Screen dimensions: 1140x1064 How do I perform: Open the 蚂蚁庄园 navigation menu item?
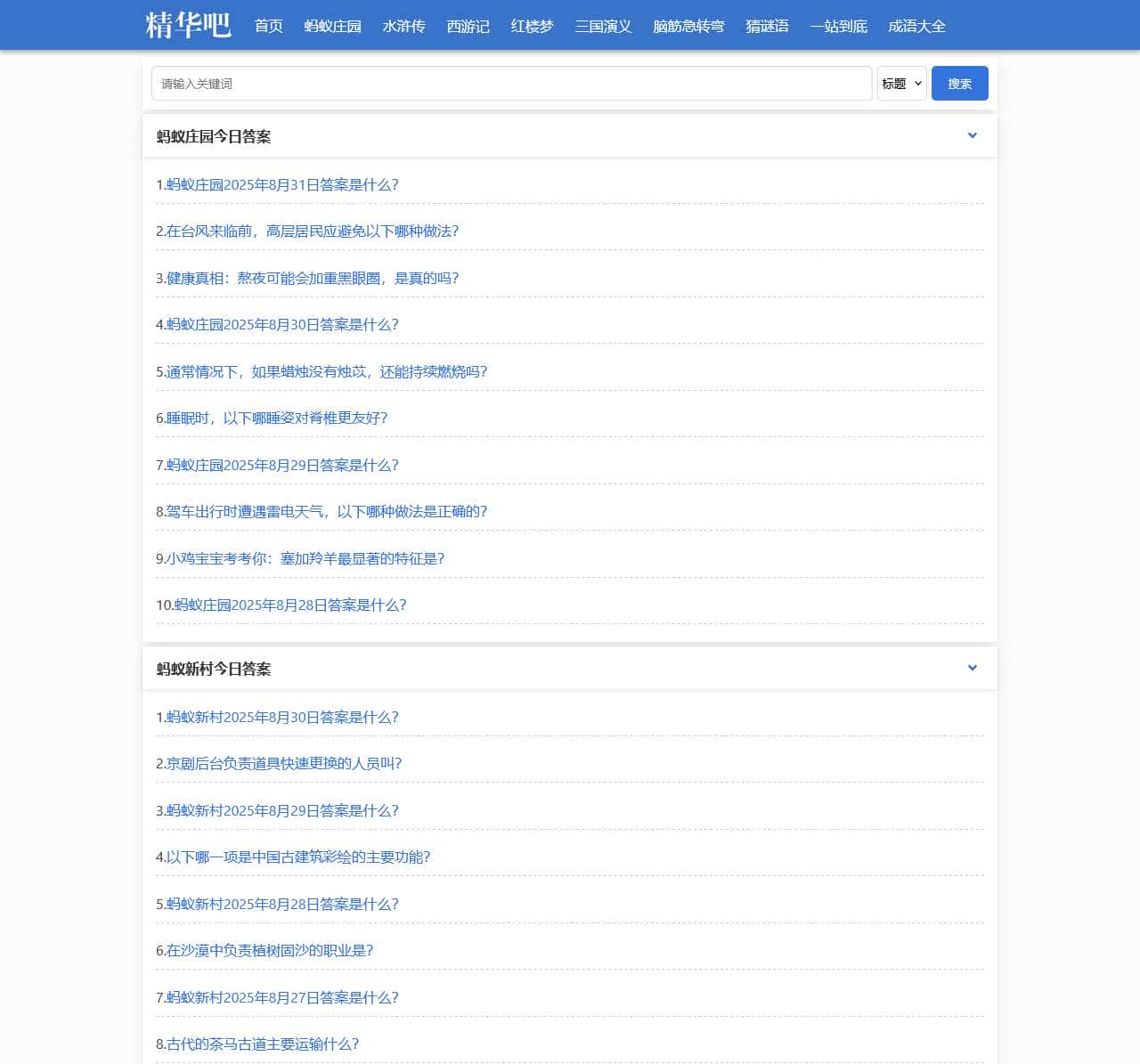click(x=332, y=27)
